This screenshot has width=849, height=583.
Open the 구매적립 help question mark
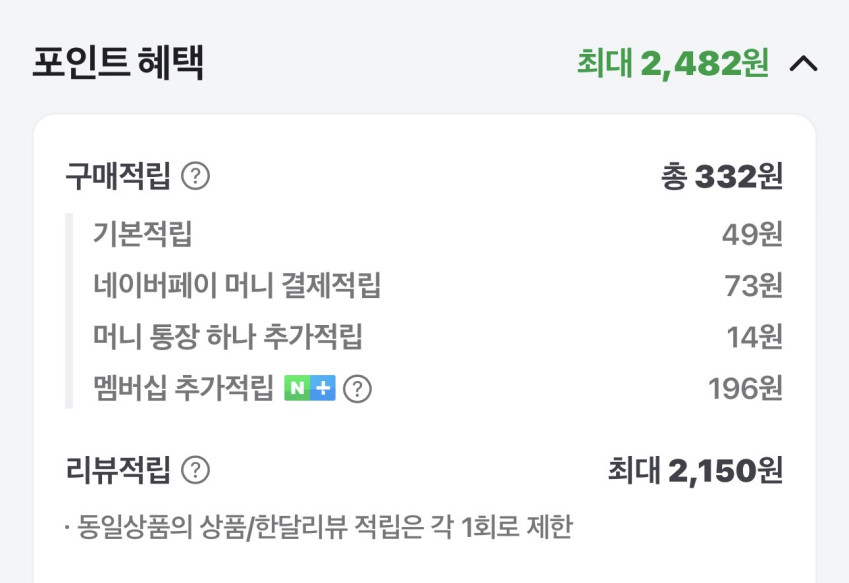click(x=196, y=178)
